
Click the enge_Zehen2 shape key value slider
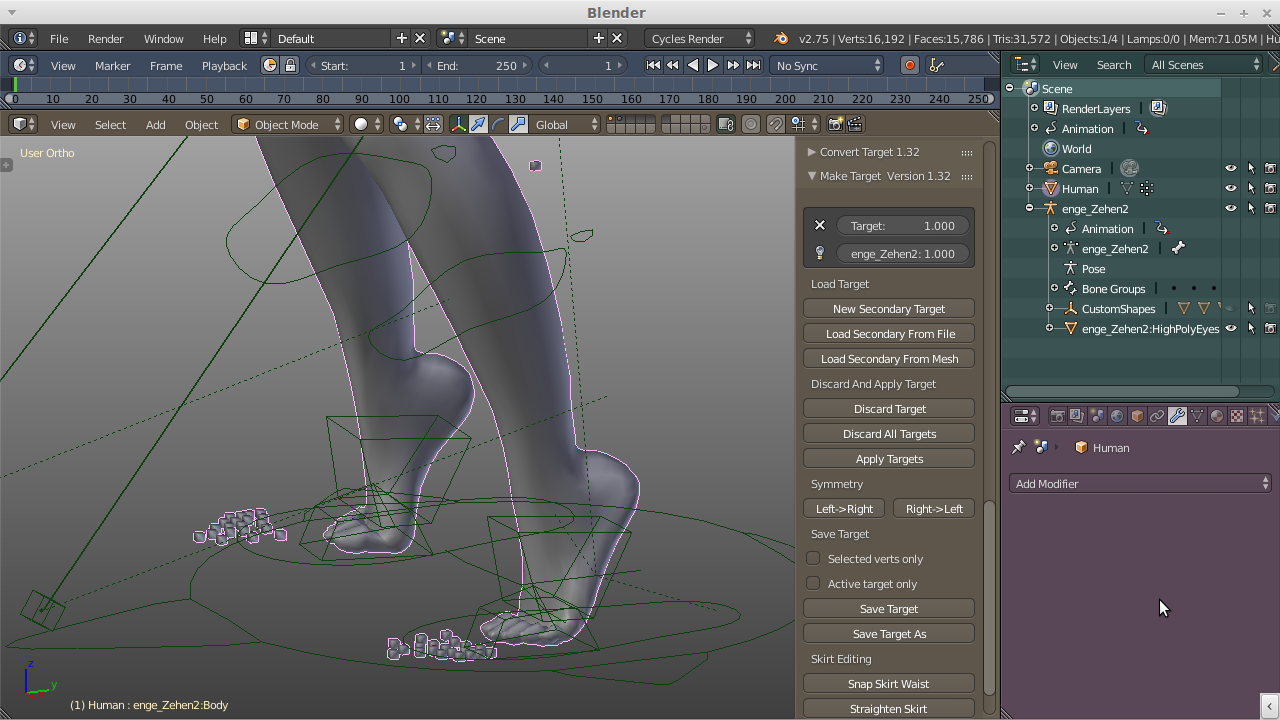coord(903,253)
